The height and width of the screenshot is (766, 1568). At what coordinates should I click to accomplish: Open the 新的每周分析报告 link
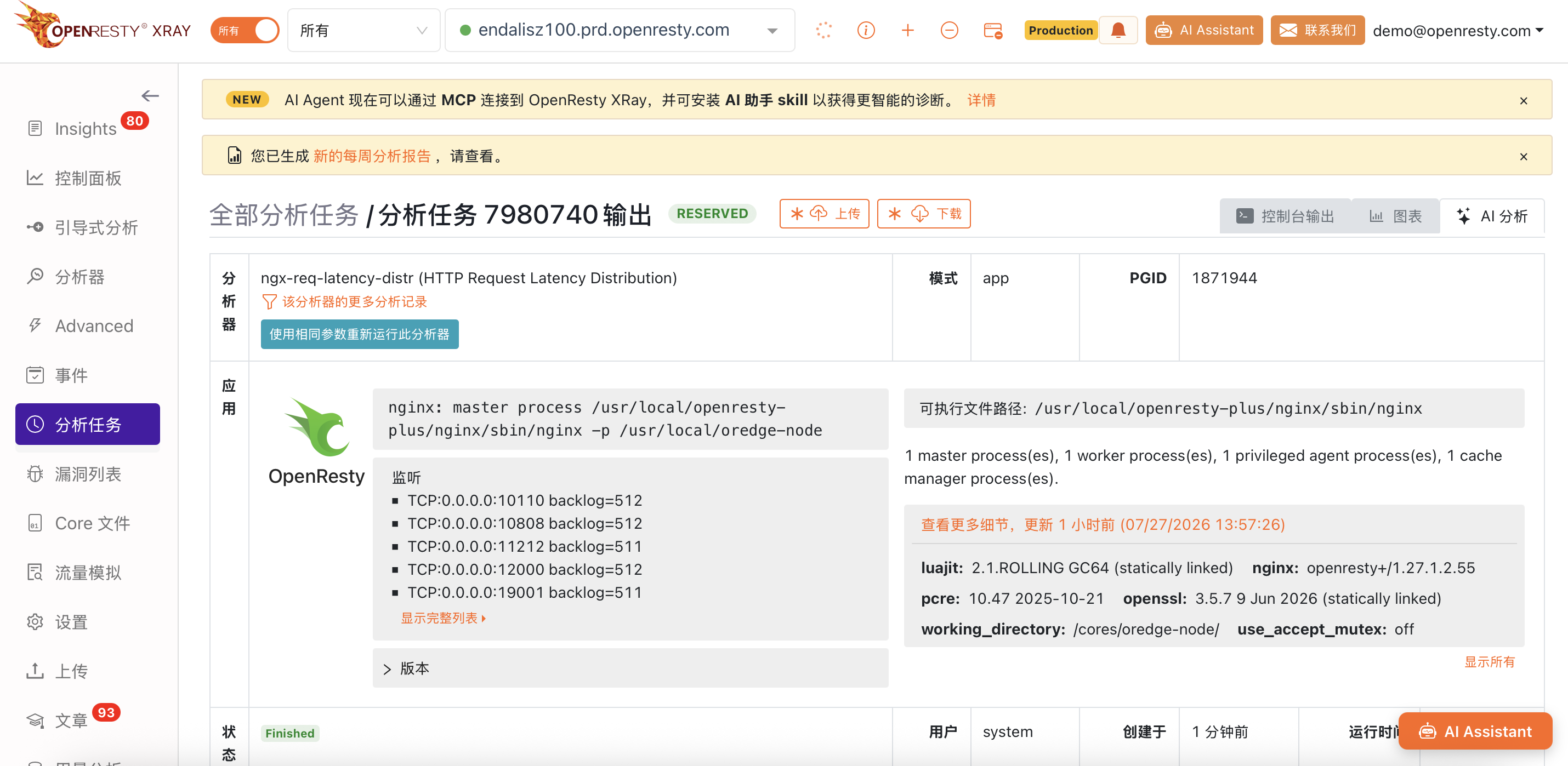click(x=372, y=156)
